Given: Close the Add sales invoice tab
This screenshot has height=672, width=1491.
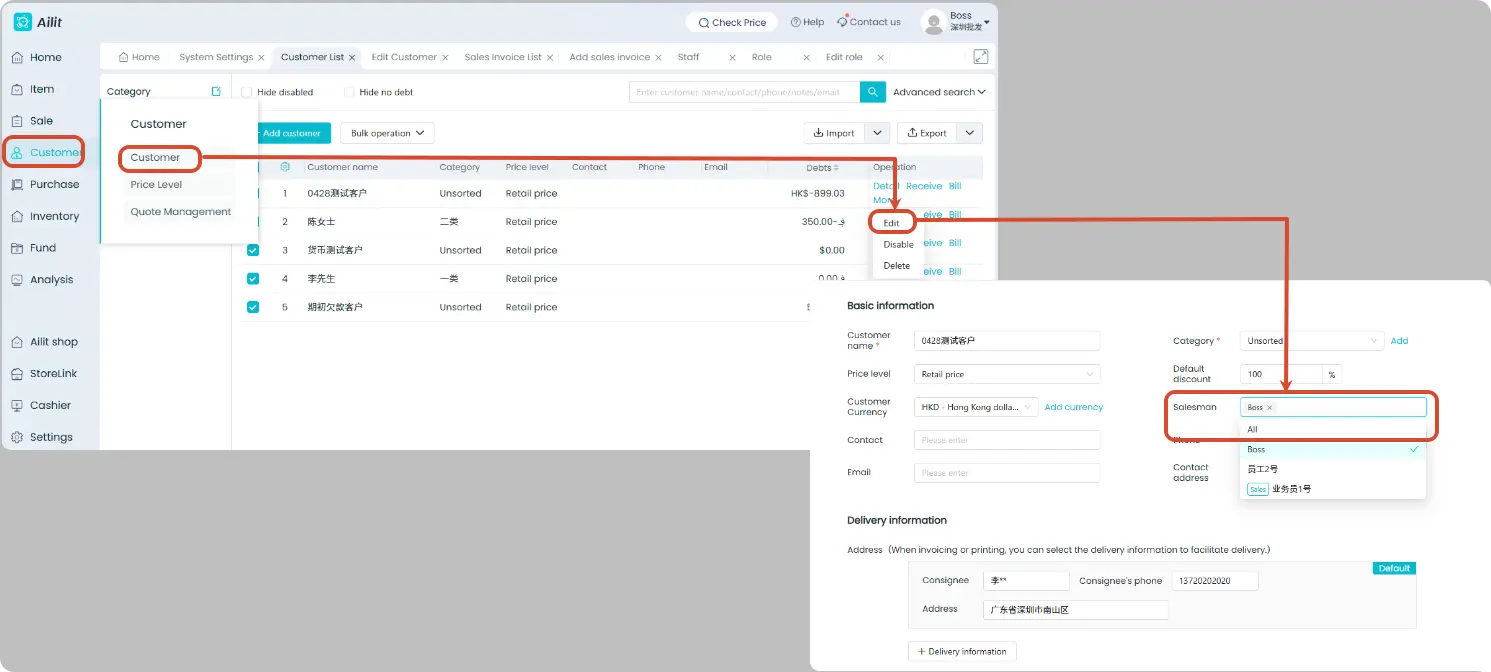Looking at the screenshot, I should [x=659, y=58].
